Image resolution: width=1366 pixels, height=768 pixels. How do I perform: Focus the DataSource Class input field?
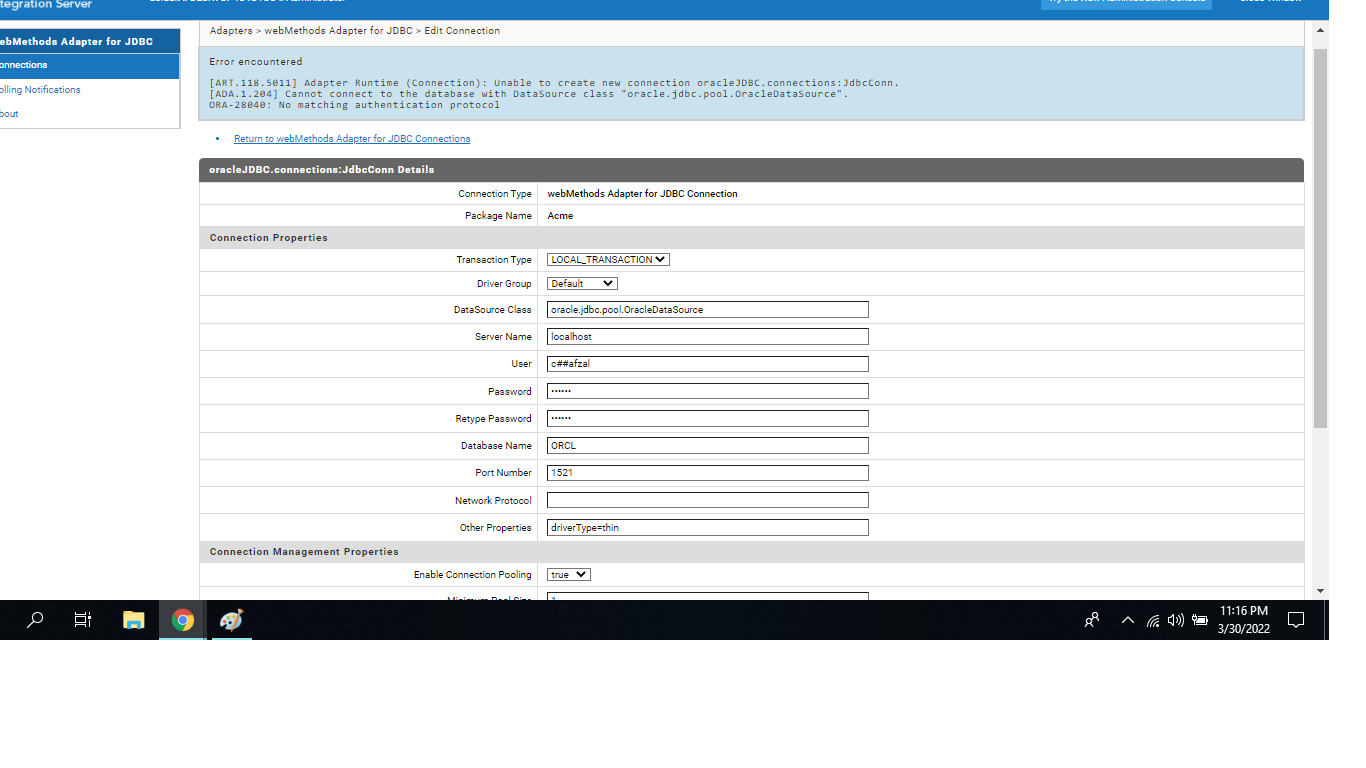pos(708,310)
